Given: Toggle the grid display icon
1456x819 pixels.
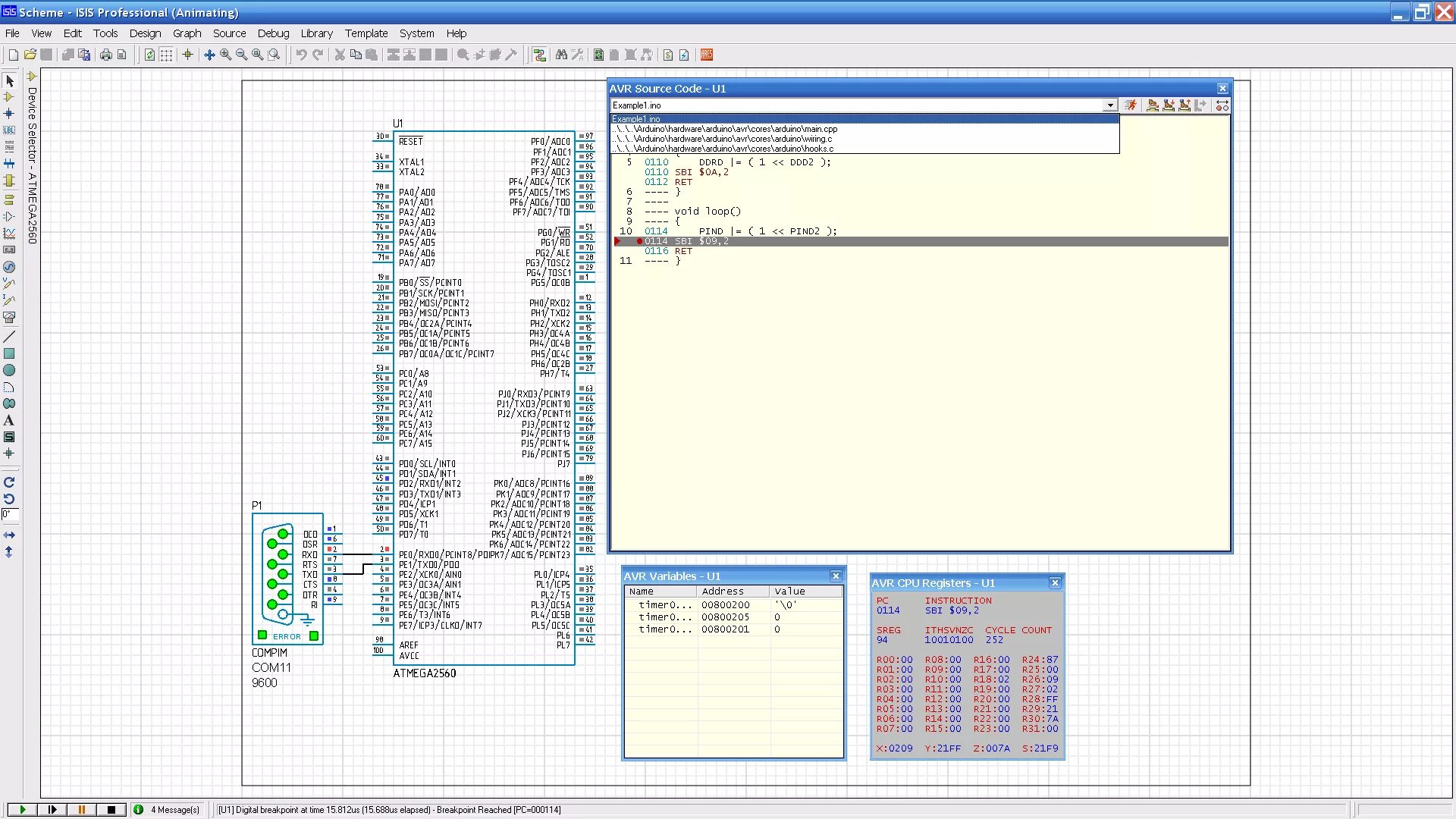Looking at the screenshot, I should coord(166,55).
